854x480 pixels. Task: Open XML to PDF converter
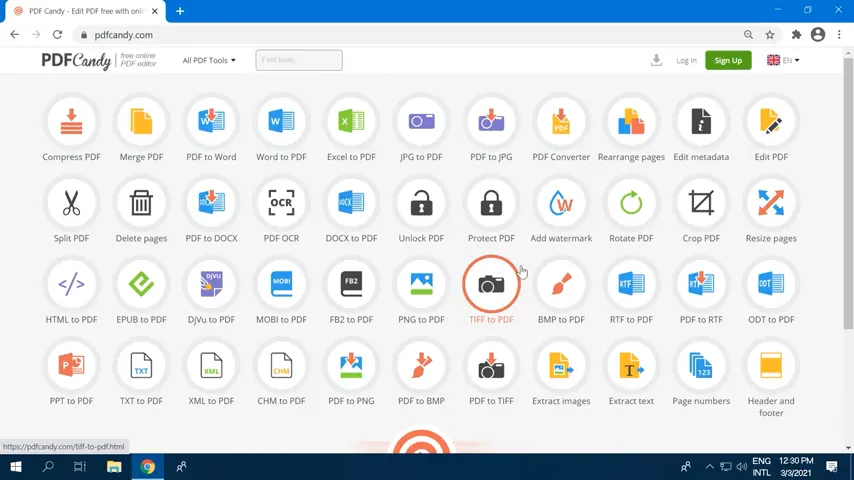tap(211, 365)
